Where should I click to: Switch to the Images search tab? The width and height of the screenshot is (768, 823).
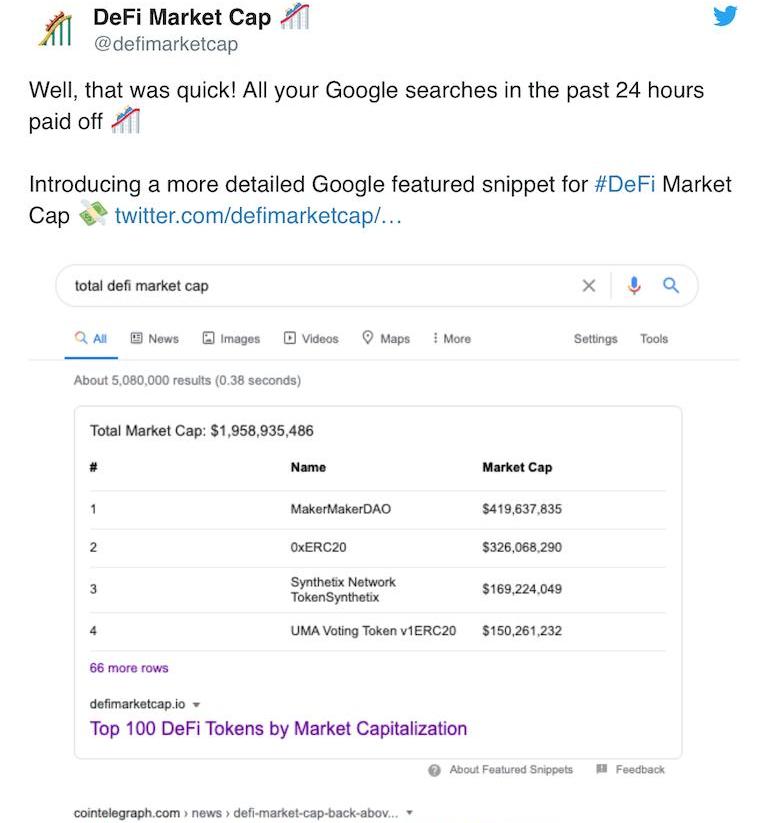click(231, 339)
